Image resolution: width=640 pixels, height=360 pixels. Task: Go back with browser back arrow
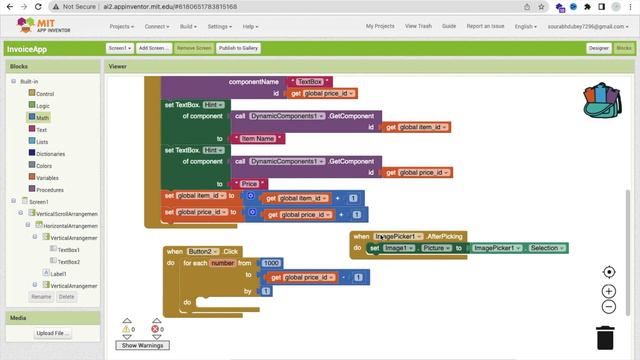[x=10, y=7]
